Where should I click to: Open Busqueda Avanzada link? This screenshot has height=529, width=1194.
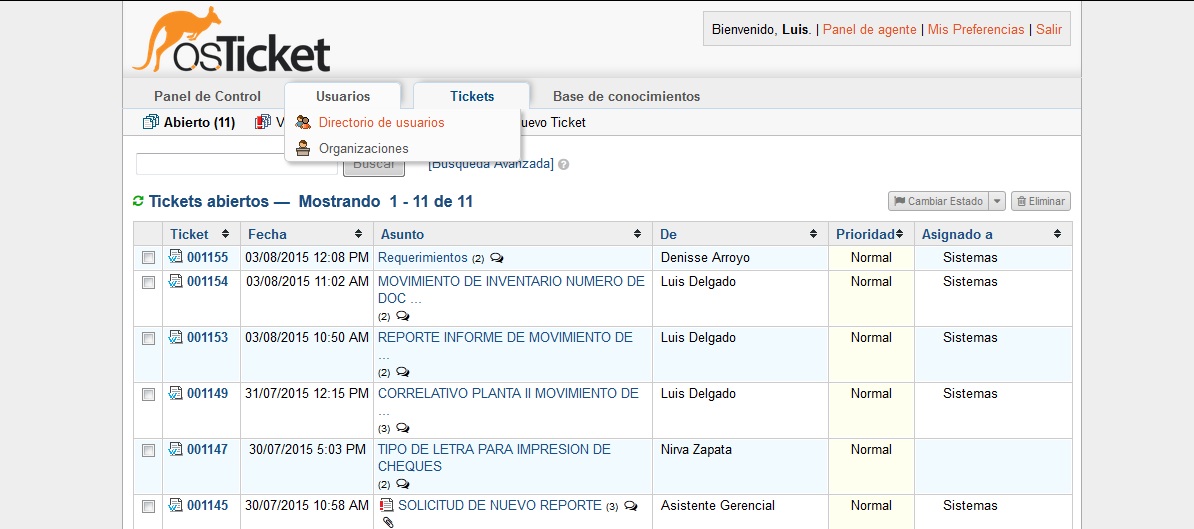pyautogui.click(x=491, y=164)
